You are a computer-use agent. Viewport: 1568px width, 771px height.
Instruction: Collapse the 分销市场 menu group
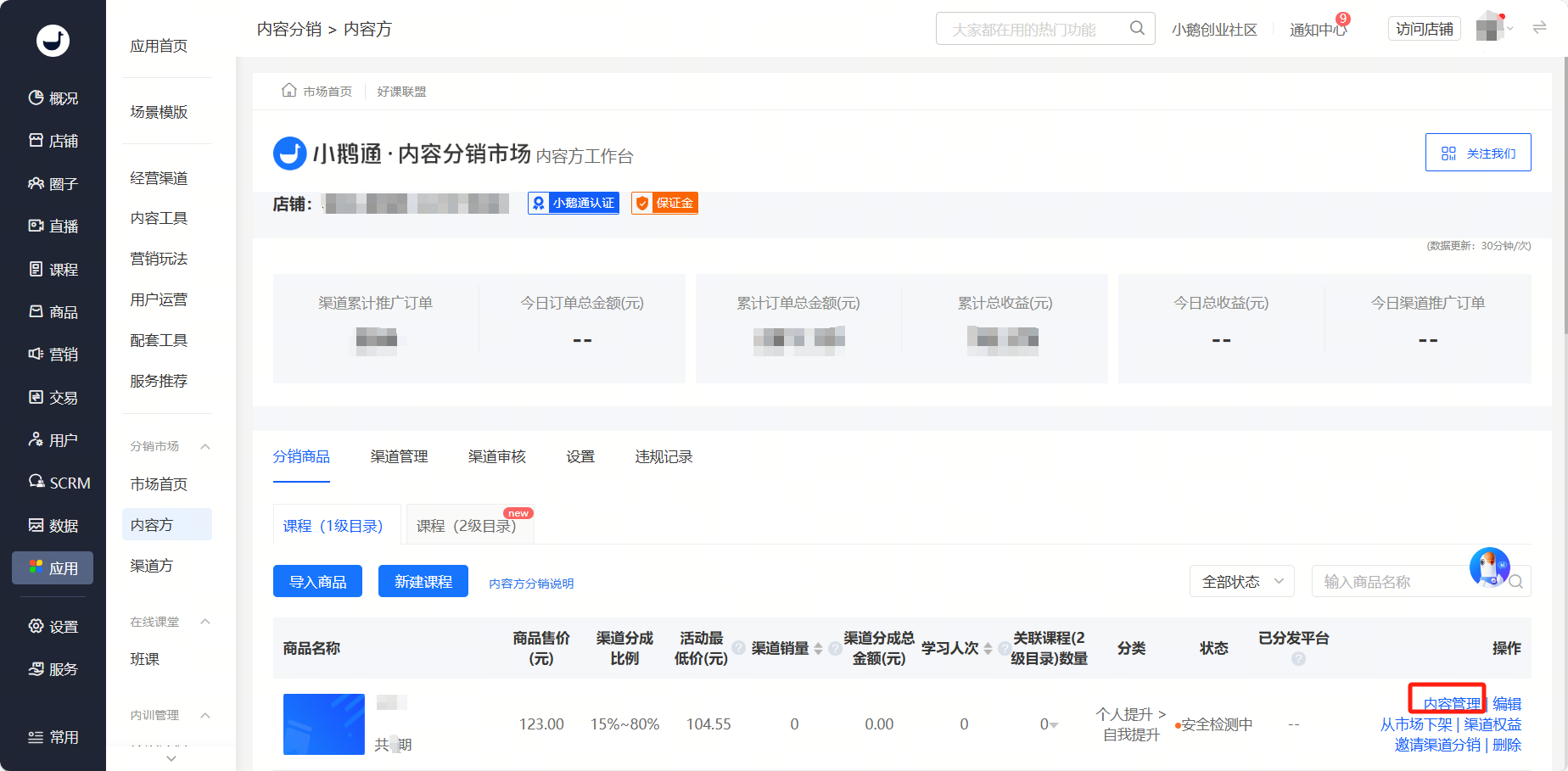(205, 447)
